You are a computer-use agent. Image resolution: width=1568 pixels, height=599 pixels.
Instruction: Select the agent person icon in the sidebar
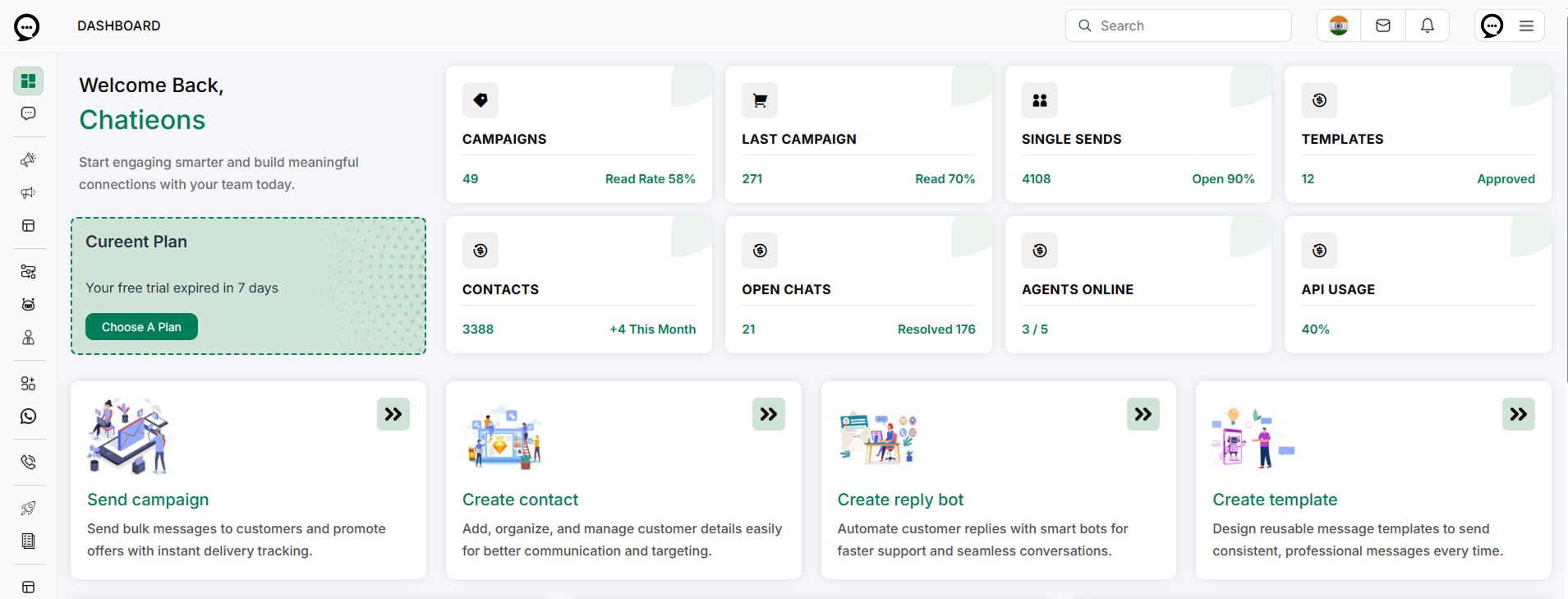point(28,338)
